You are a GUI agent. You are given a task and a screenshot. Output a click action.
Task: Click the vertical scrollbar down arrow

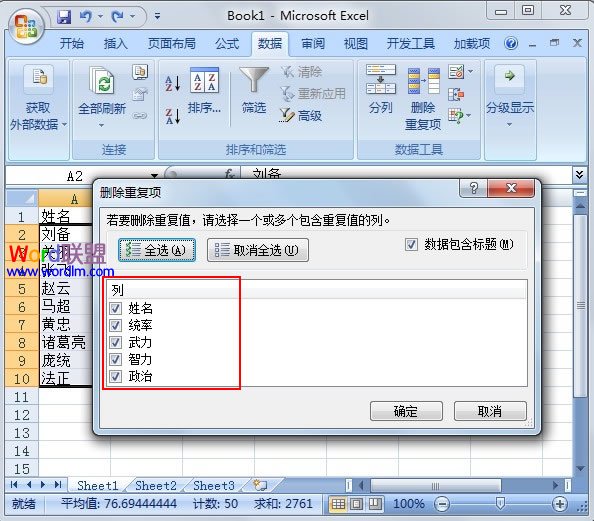[580, 468]
